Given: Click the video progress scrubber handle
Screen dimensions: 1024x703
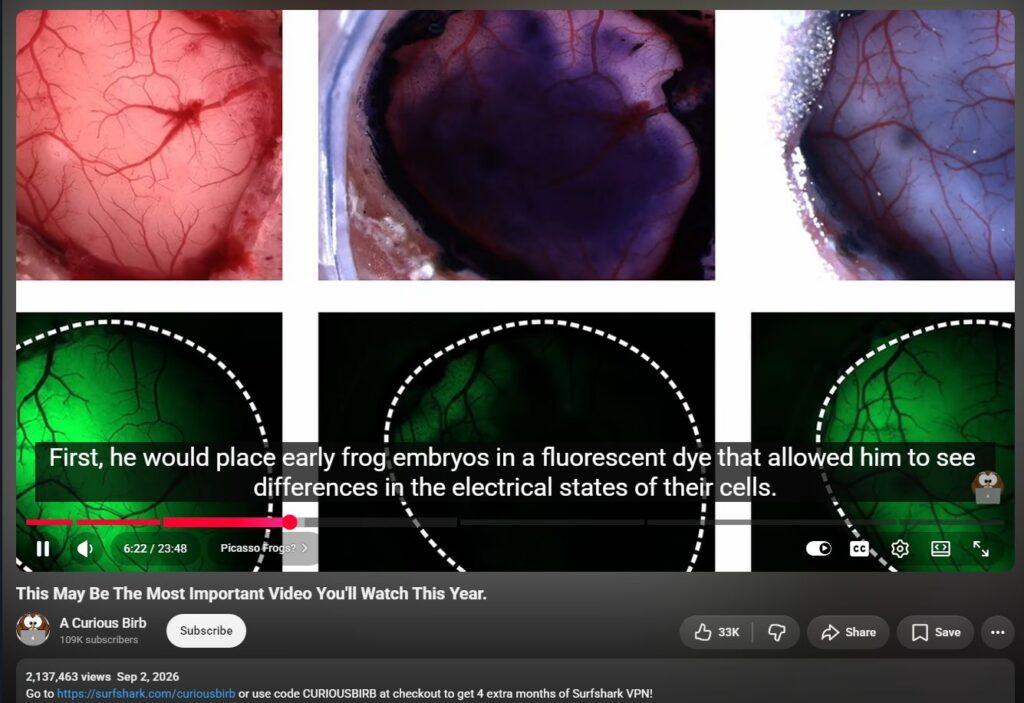Looking at the screenshot, I should (290, 521).
